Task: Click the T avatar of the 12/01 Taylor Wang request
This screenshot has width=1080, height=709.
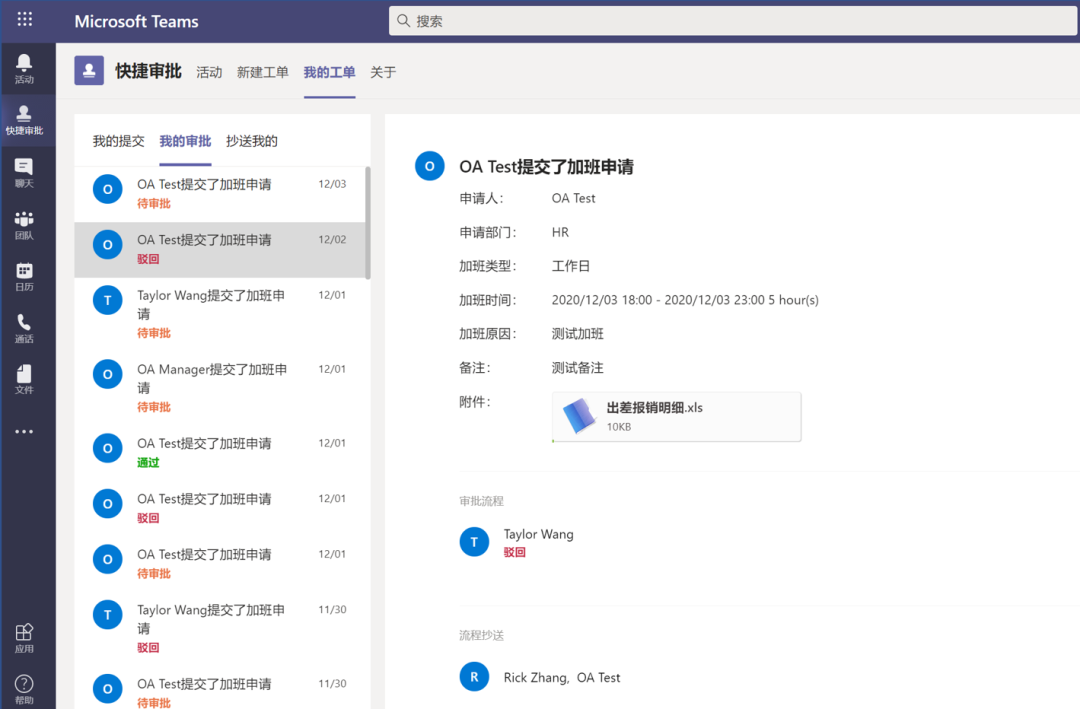Action: click(107, 300)
